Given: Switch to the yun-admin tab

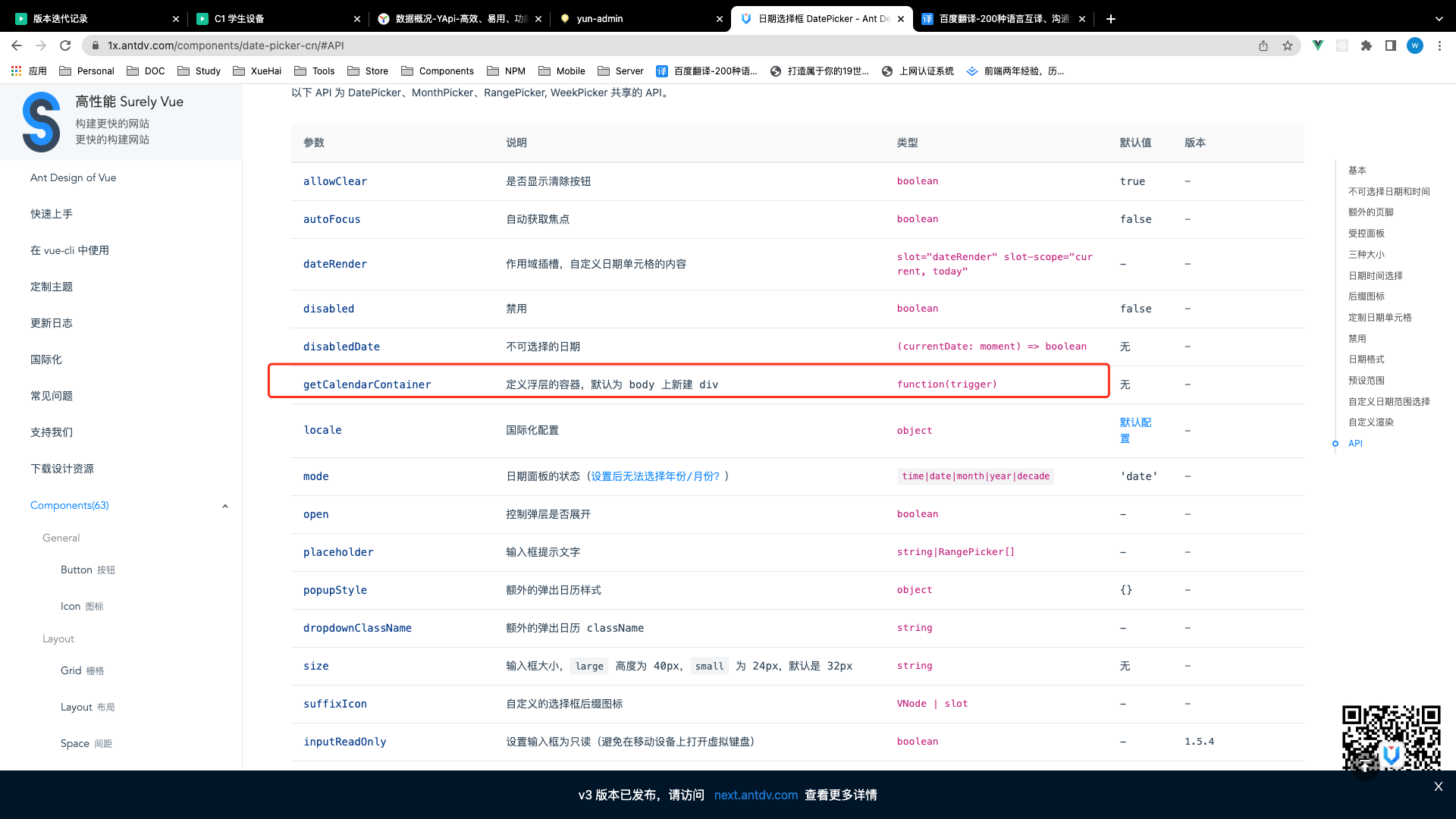Looking at the screenshot, I should pyautogui.click(x=599, y=19).
